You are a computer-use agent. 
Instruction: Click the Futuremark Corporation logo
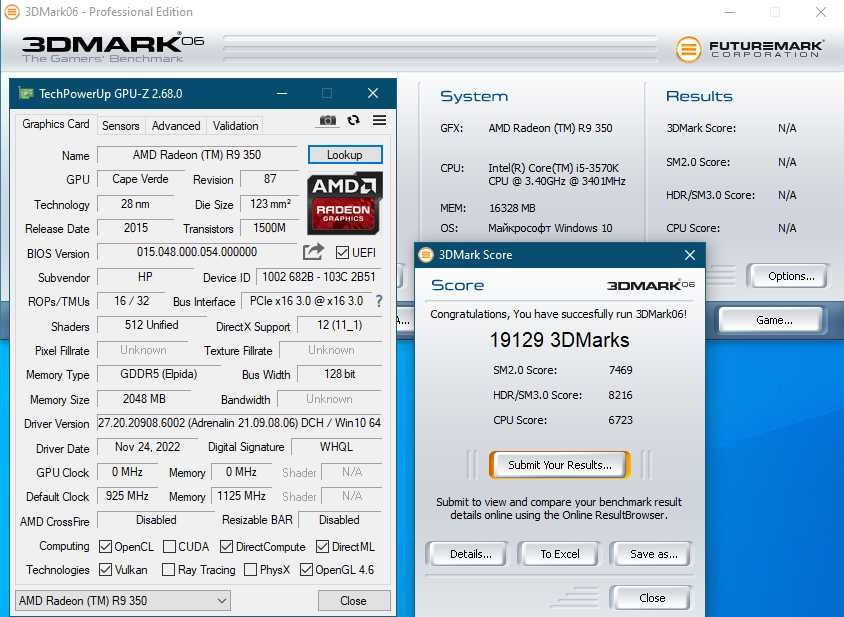click(749, 49)
